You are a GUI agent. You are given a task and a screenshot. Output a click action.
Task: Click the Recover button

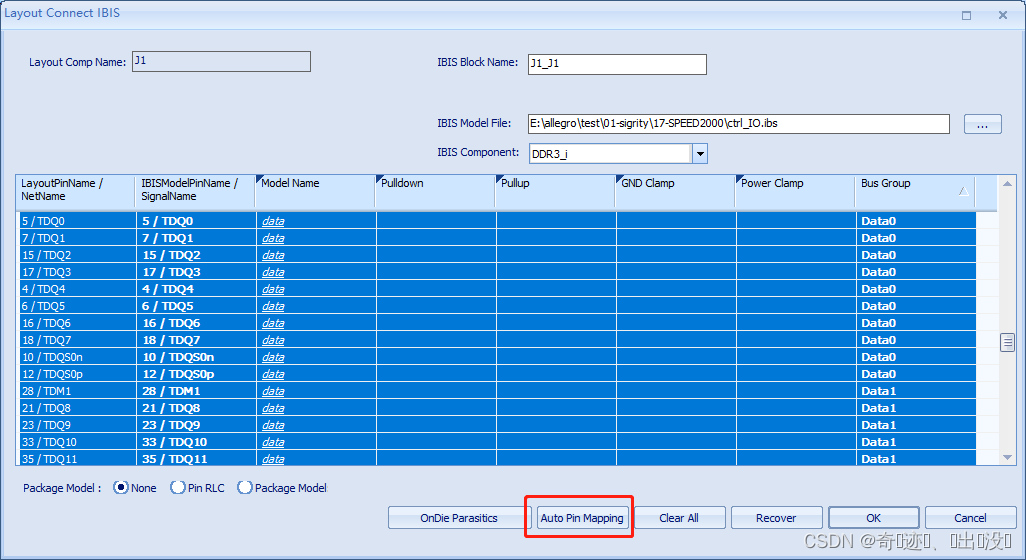pos(776,517)
